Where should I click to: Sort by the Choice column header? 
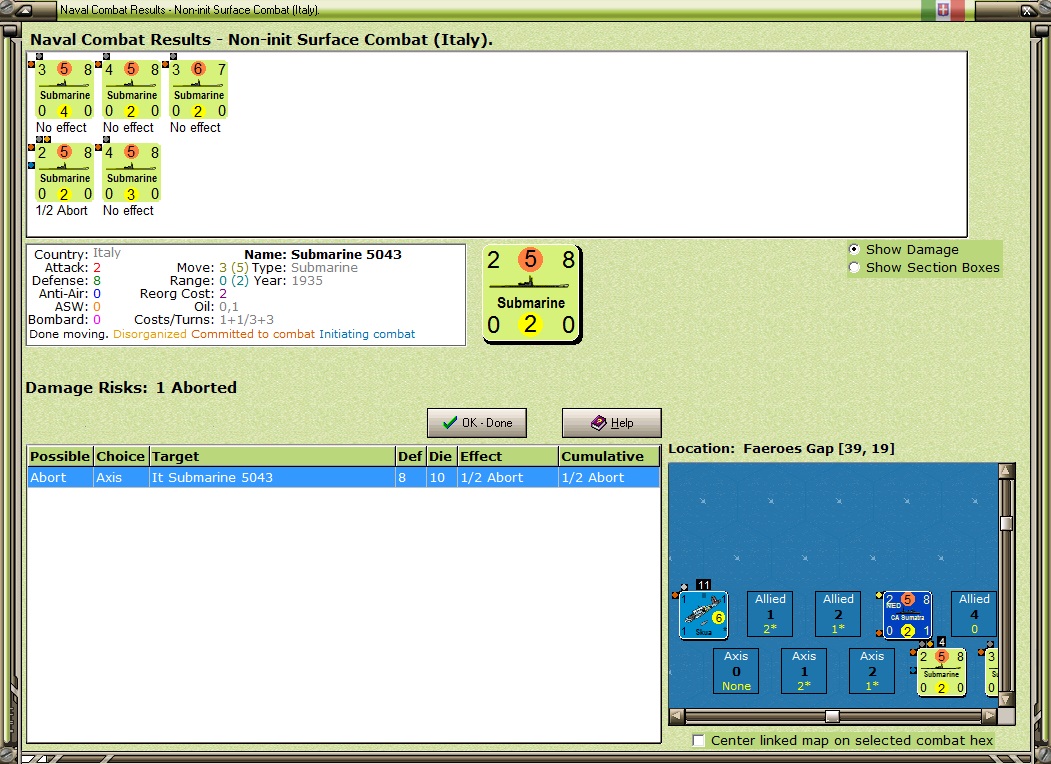[x=121, y=456]
